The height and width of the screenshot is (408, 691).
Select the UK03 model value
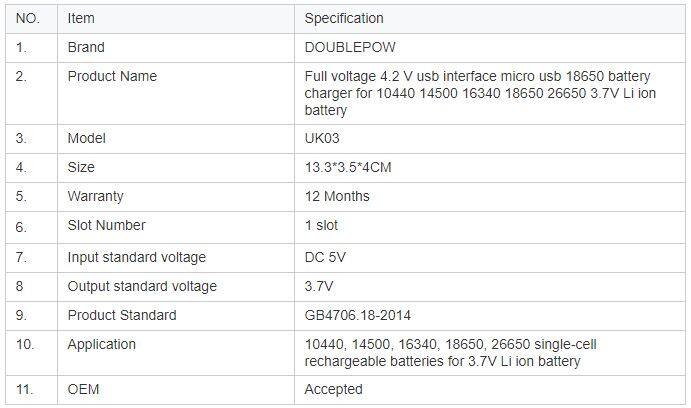coord(322,138)
